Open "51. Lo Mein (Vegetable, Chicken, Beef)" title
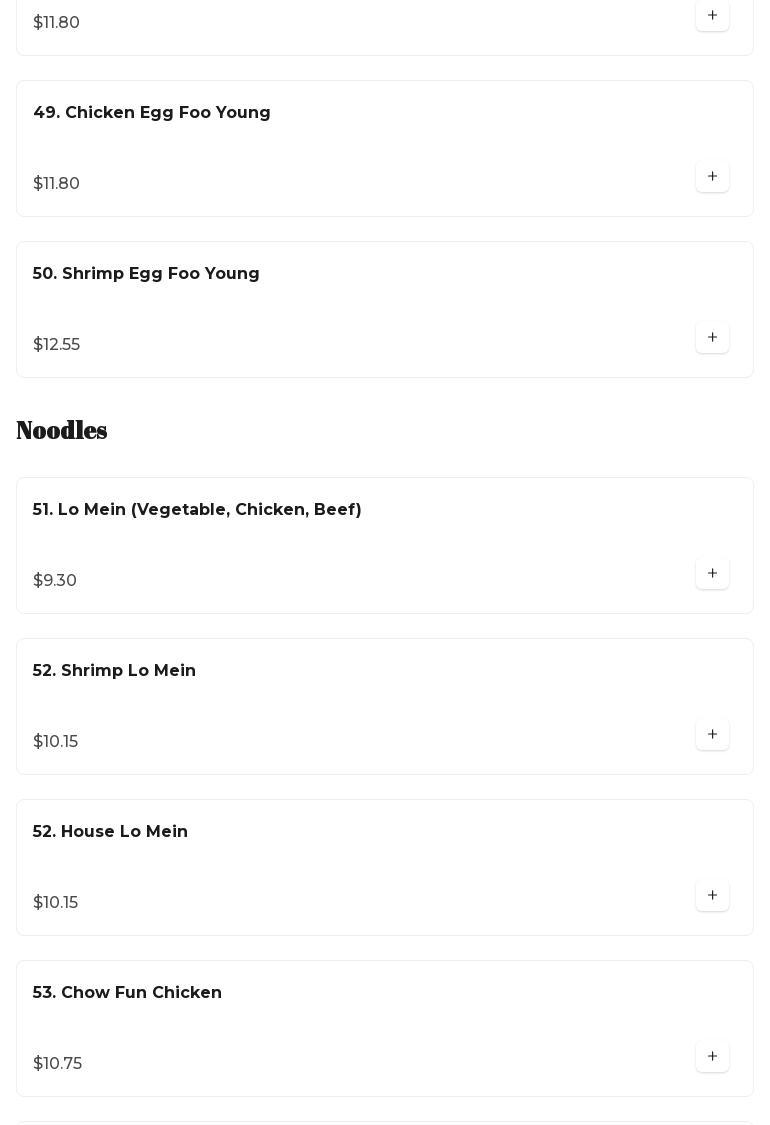This screenshot has height=1125, width=770. coord(197,510)
